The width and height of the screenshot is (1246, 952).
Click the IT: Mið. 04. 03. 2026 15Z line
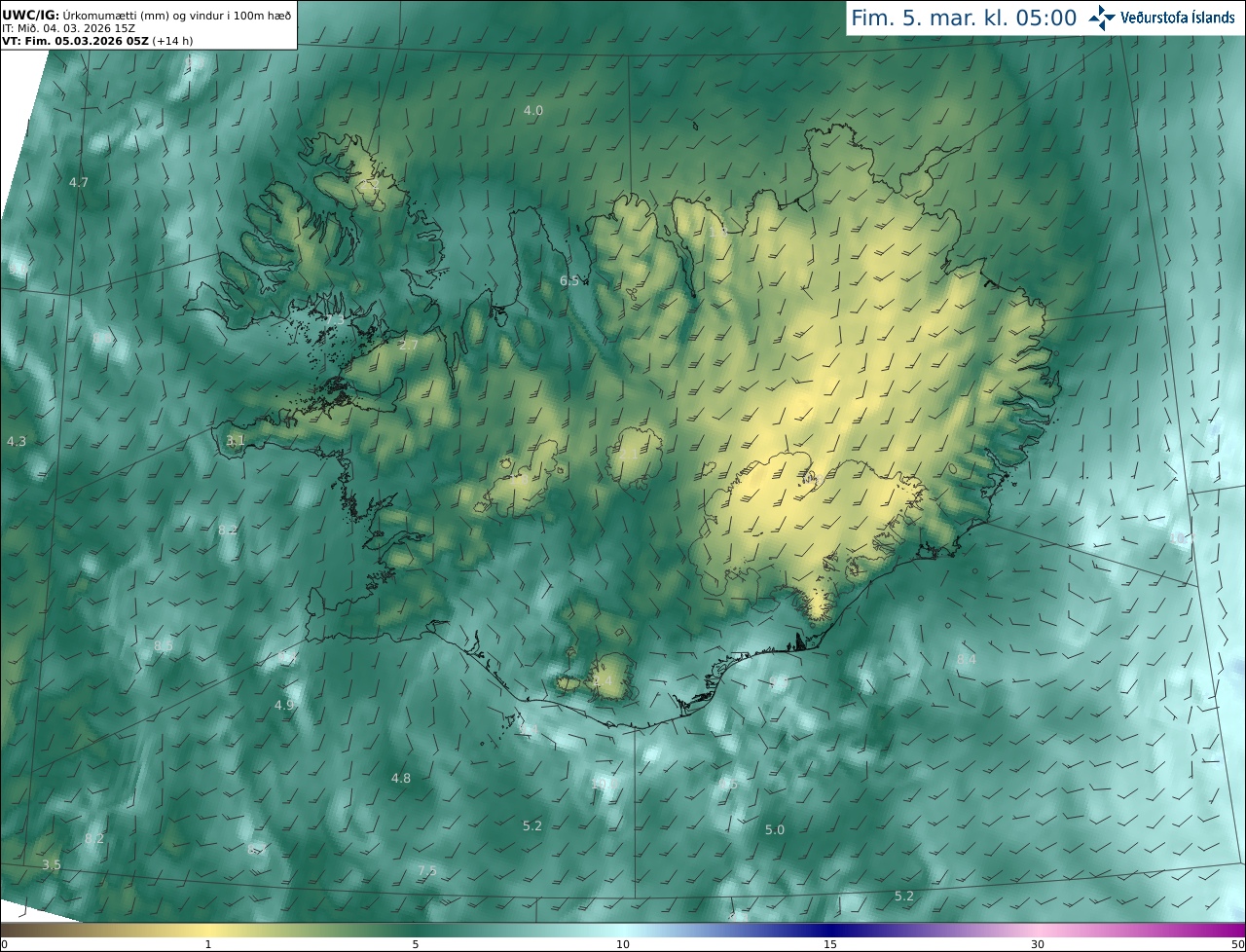pos(68,28)
